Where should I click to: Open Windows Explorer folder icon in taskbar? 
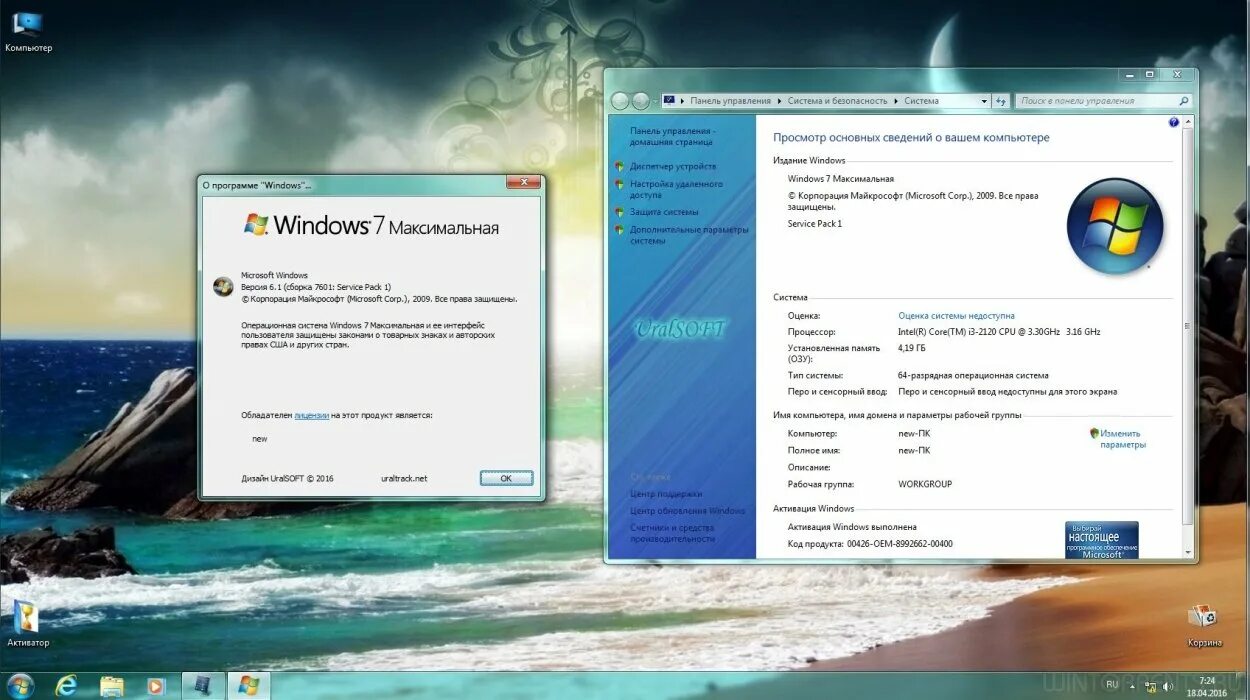point(111,686)
